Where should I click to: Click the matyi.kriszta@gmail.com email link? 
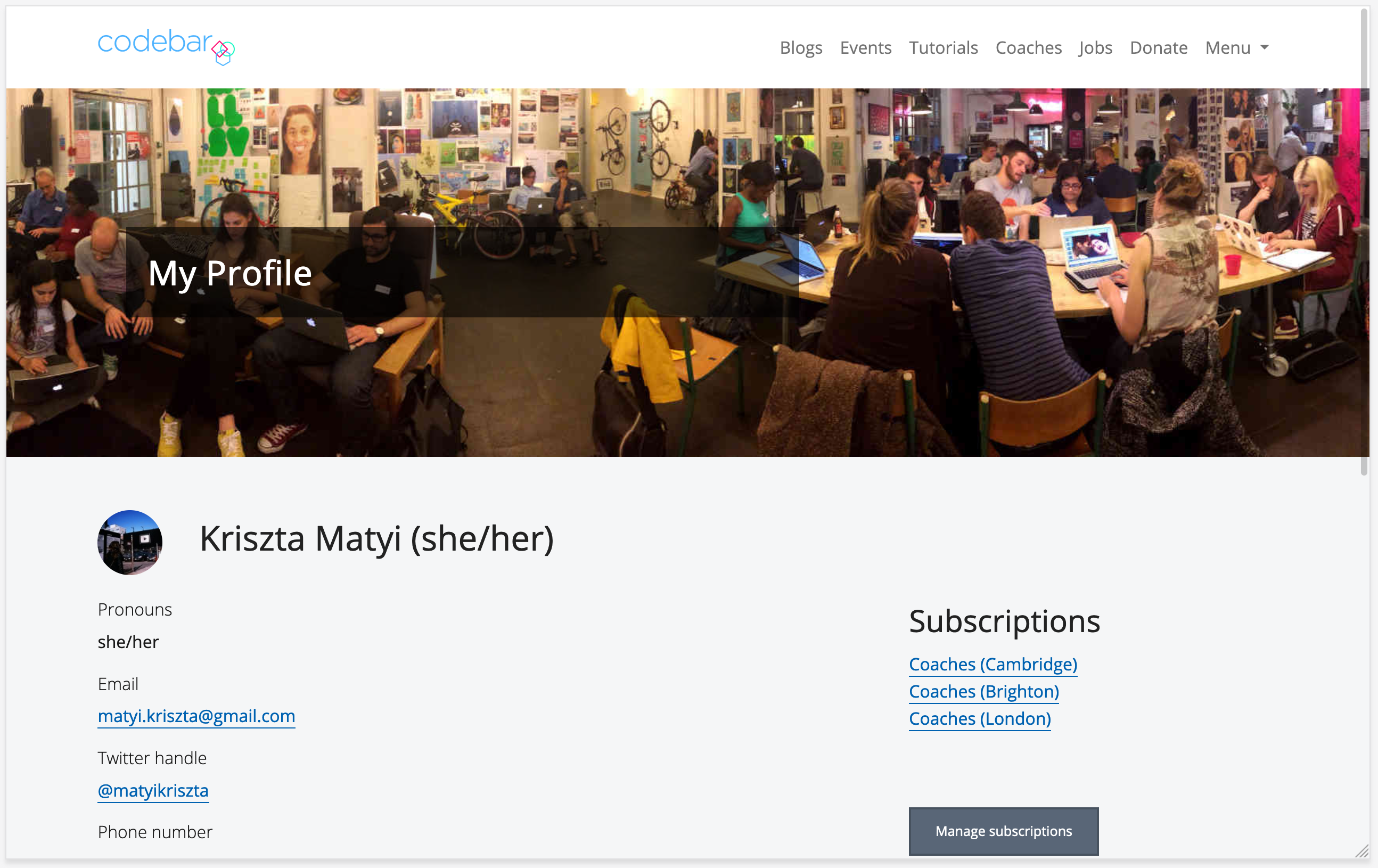pos(196,716)
